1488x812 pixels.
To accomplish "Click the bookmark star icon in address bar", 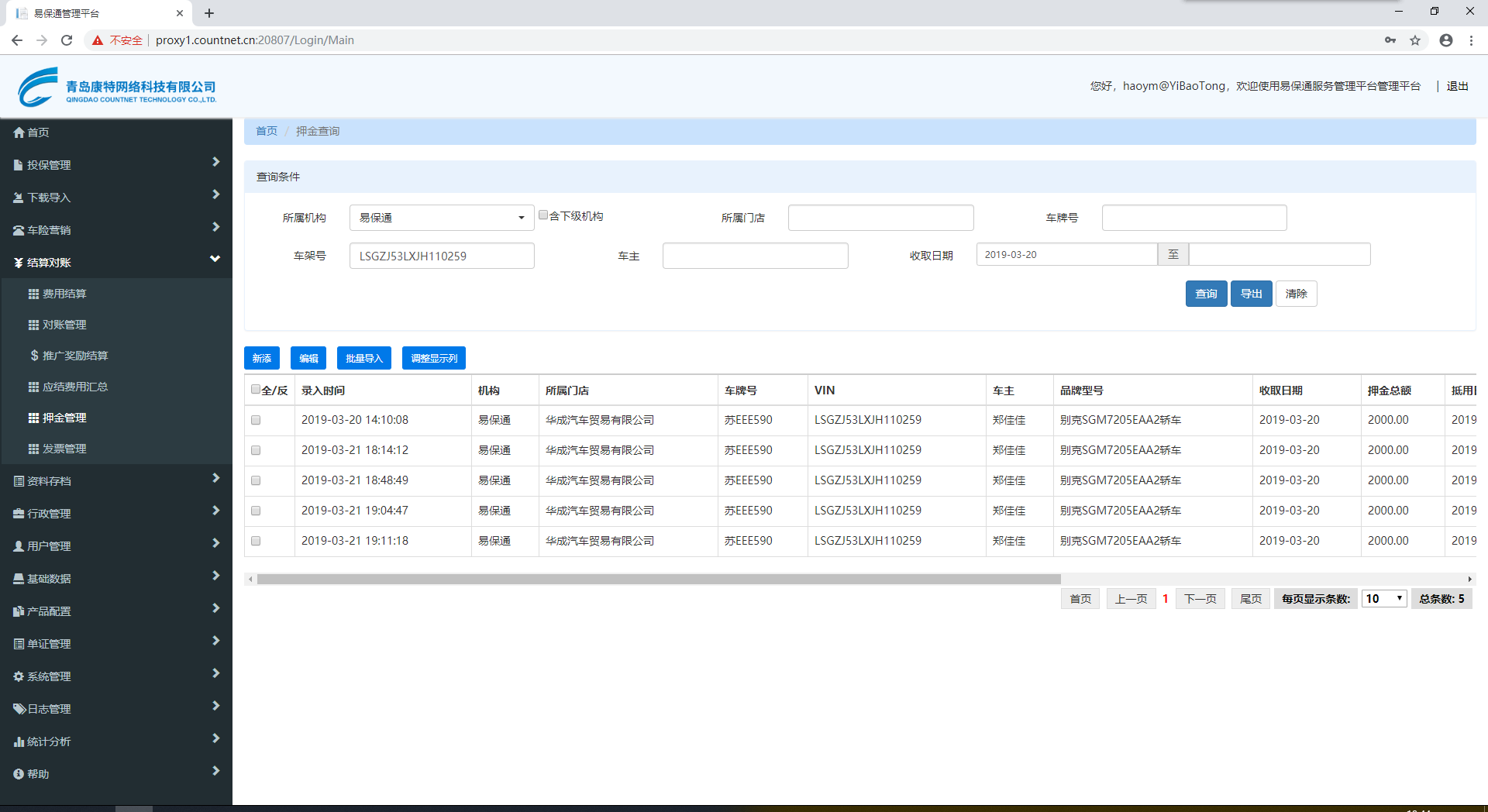I will [x=1415, y=40].
